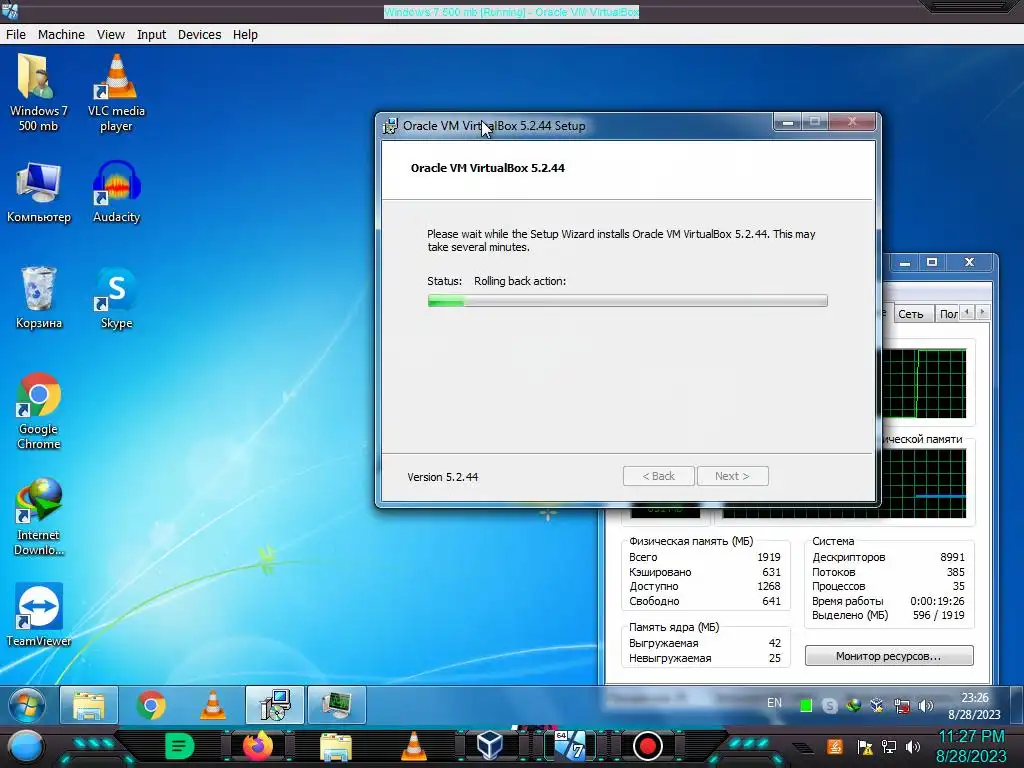Click the physical memory history graph

(x=923, y=484)
